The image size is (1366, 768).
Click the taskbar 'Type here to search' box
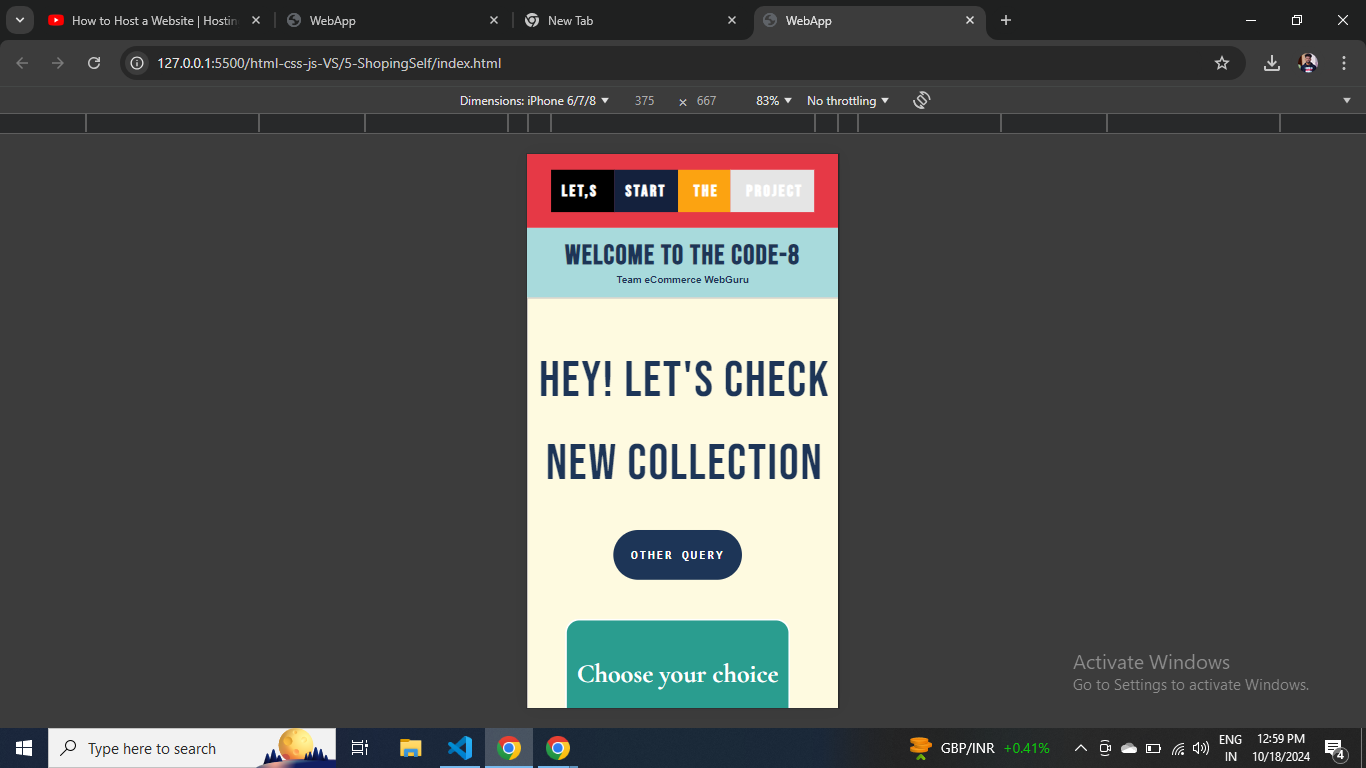[192, 748]
